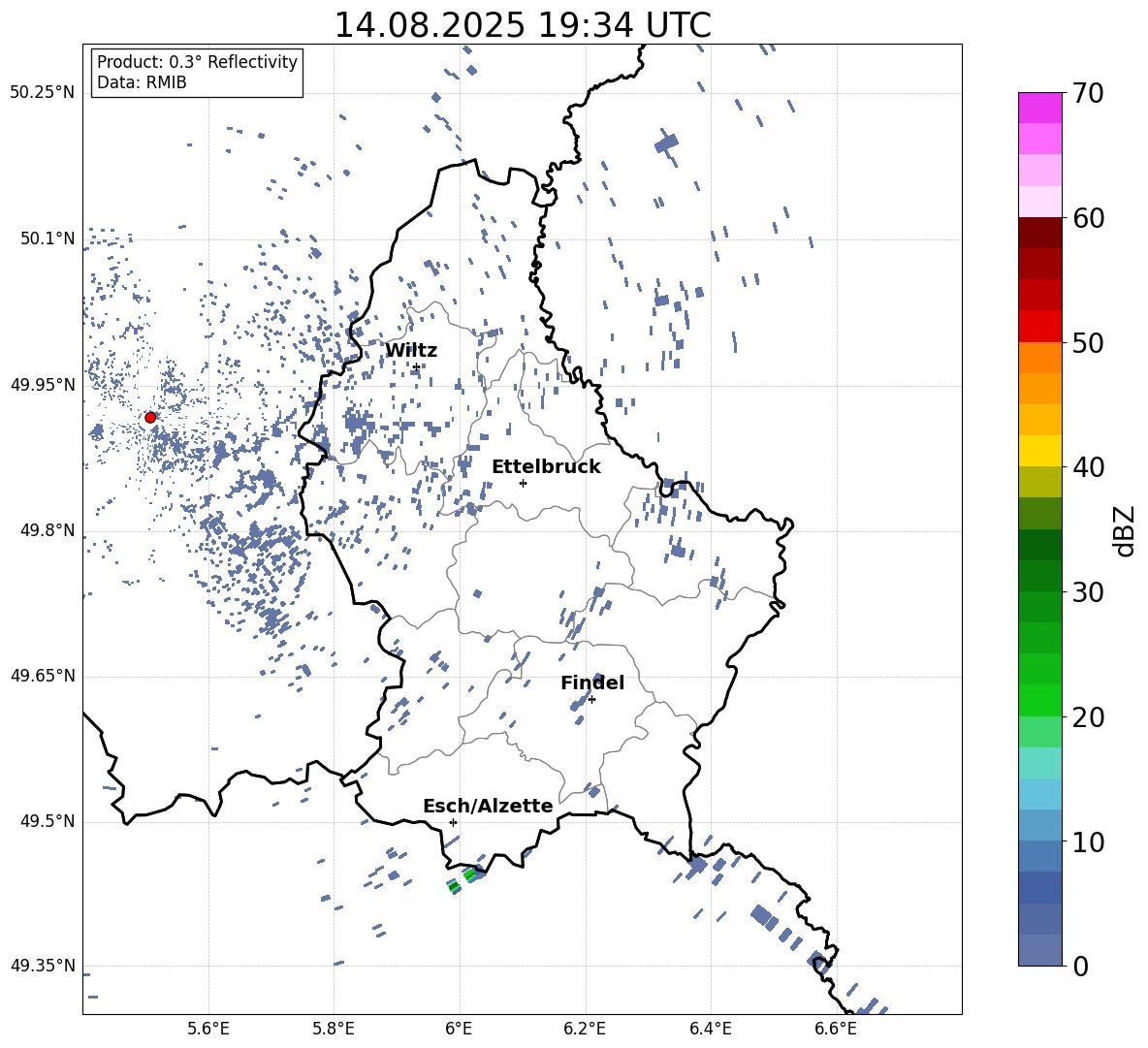Click the 60 tick on colorbar

pos(1087,217)
